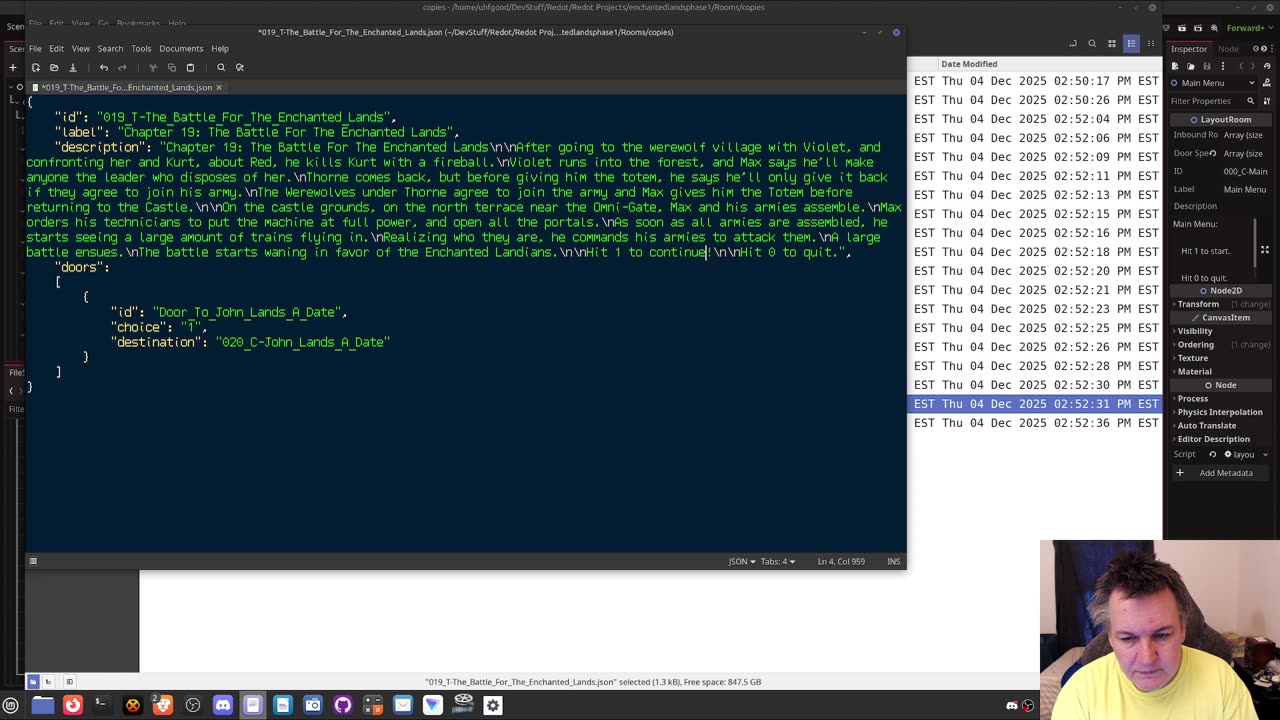The image size is (1280, 720).
Task: Click the LayoutRoom class header in Inspector
Action: coord(1220,120)
